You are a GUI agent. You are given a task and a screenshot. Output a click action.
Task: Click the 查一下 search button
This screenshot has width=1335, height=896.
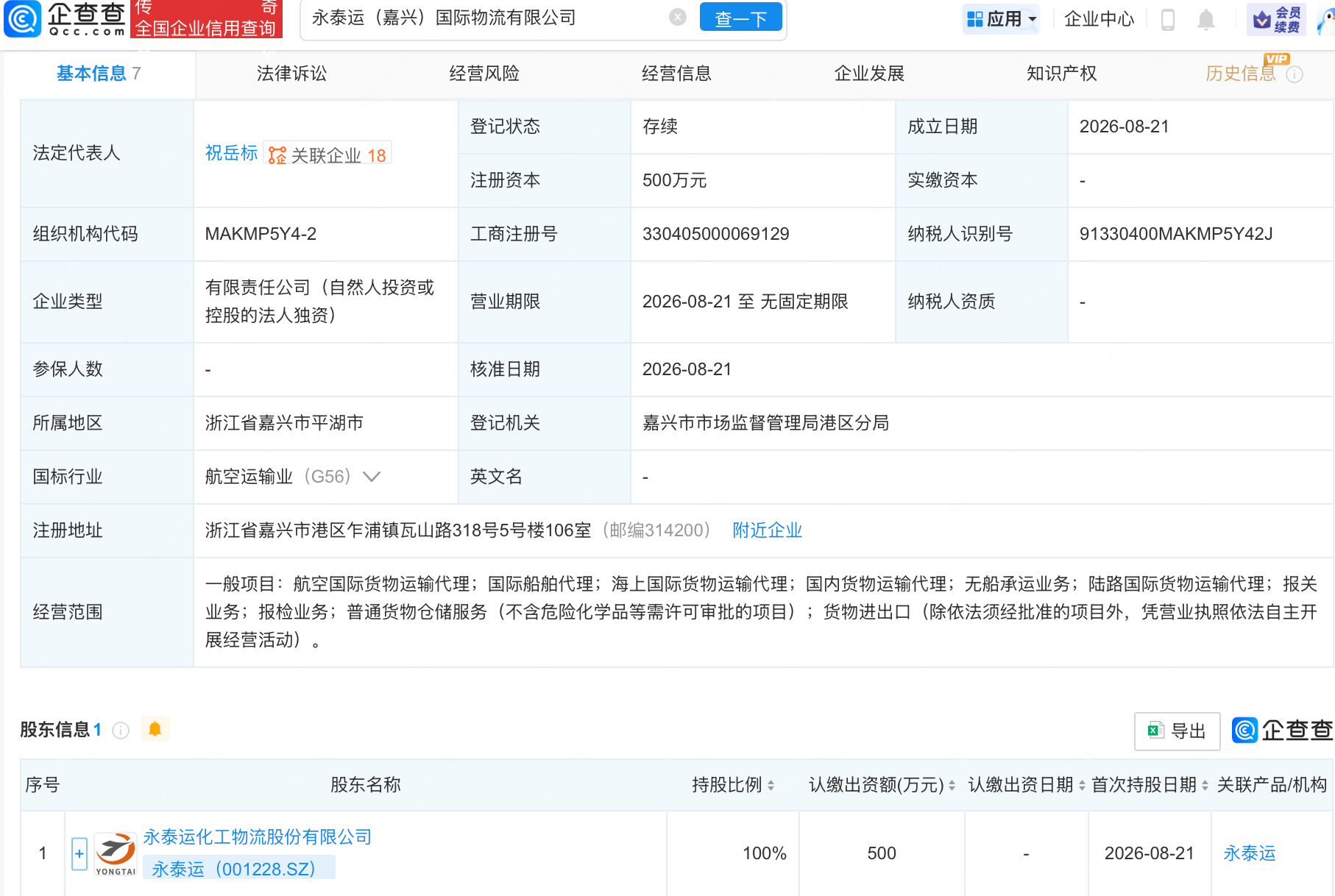[740, 17]
